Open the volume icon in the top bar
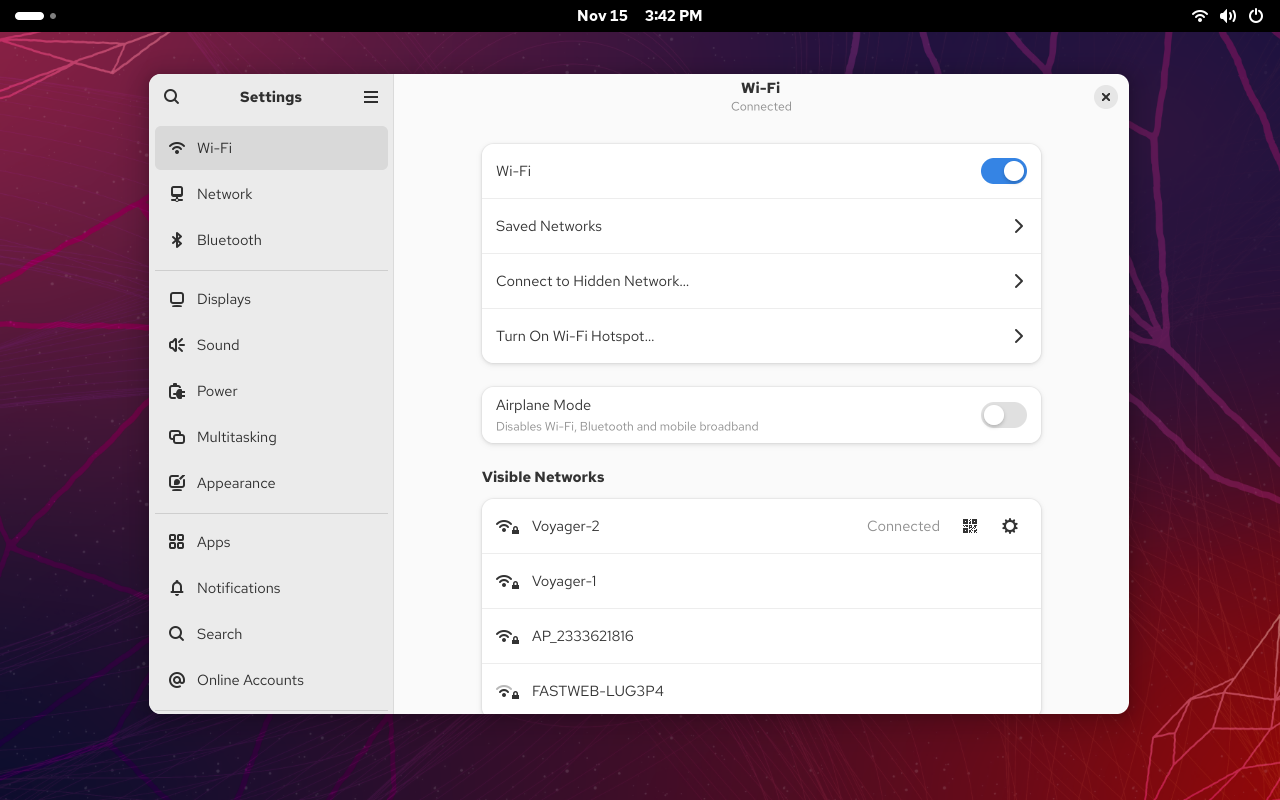 click(1228, 15)
